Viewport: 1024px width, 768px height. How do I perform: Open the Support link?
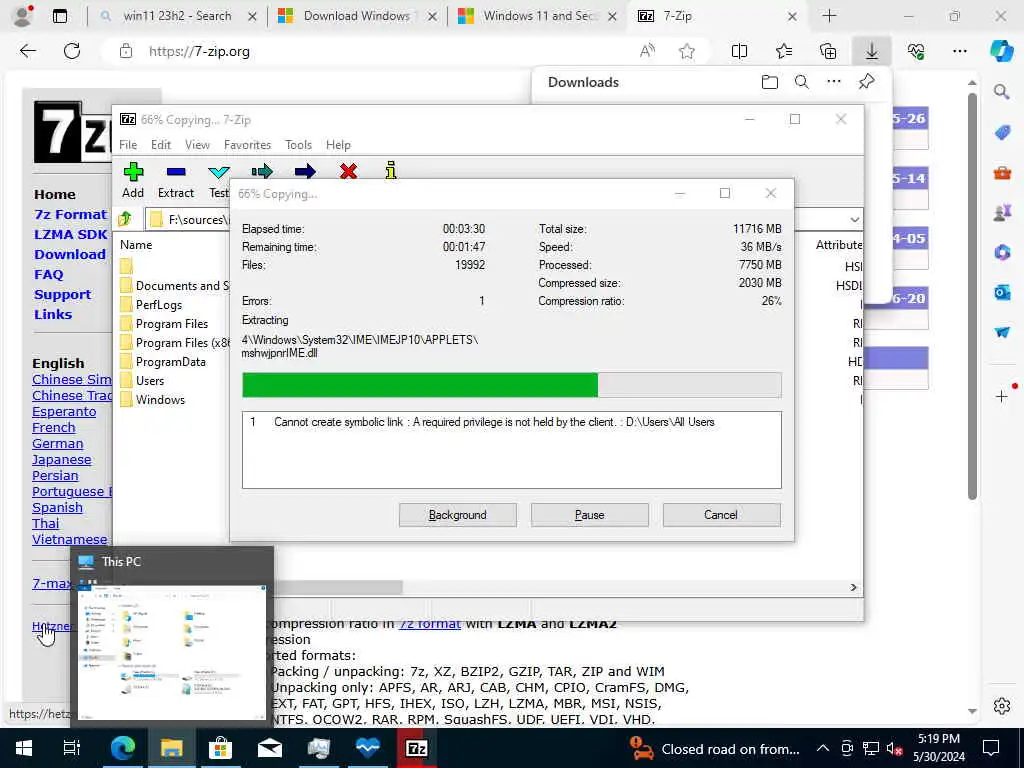(x=63, y=295)
